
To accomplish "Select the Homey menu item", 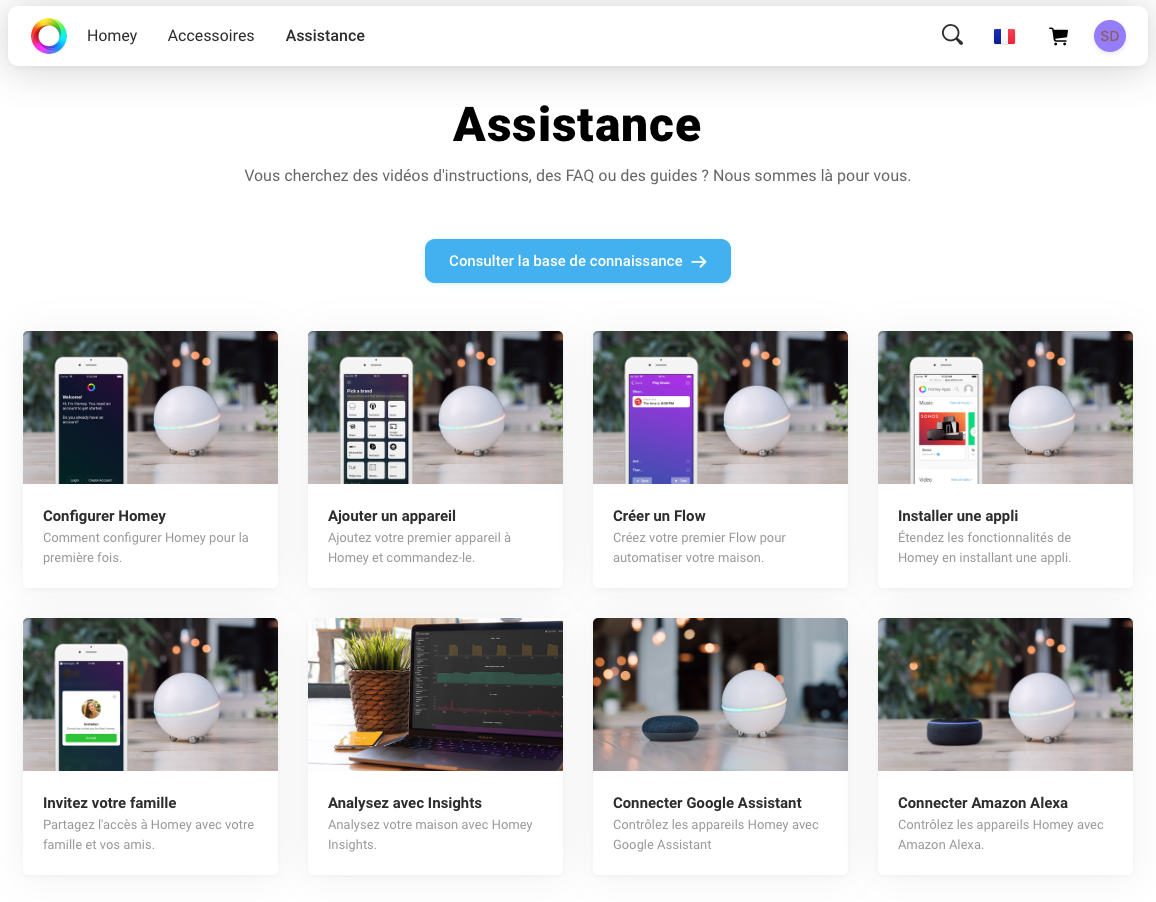I will click(x=111, y=35).
